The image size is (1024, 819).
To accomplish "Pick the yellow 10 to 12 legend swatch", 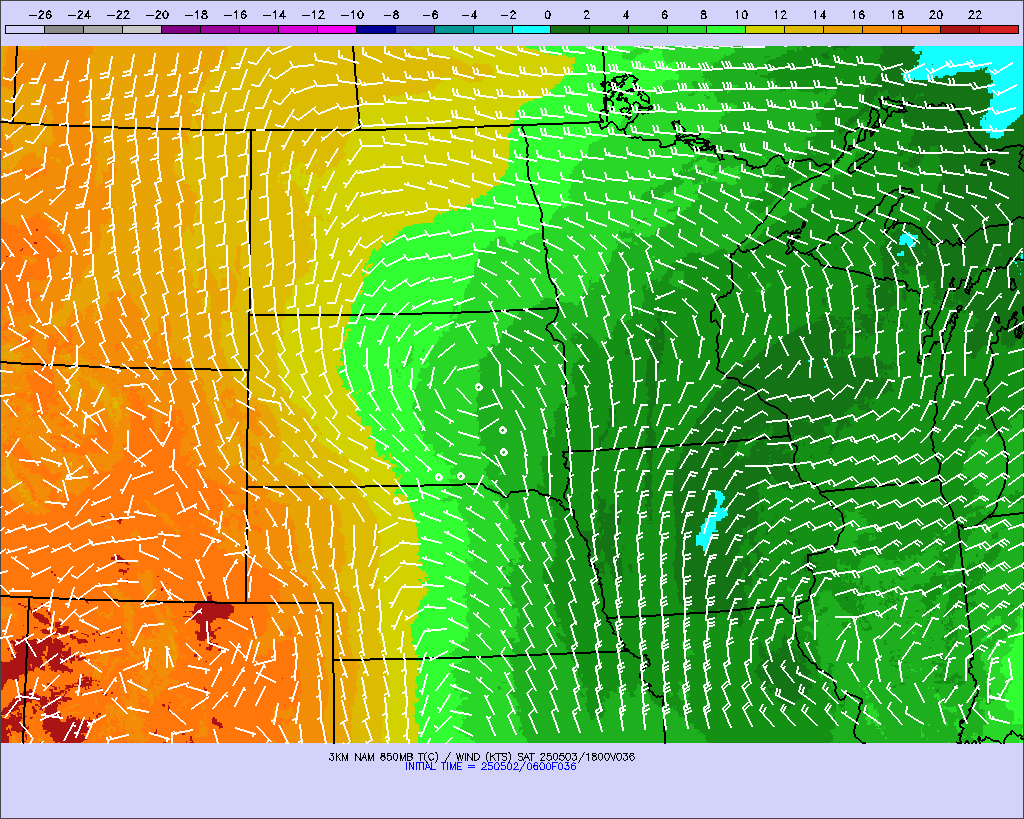I will click(x=765, y=29).
